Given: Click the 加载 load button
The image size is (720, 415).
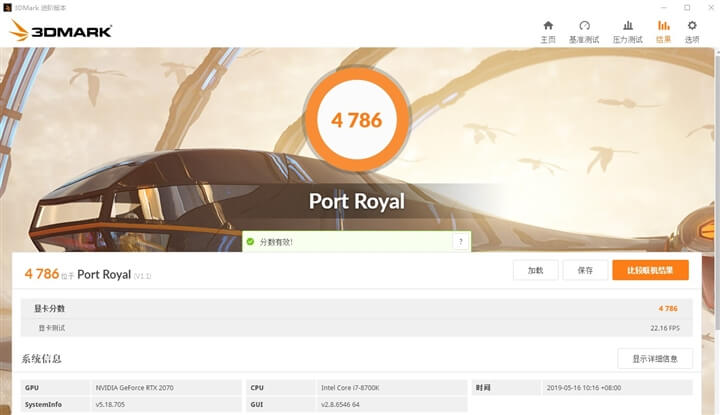Looking at the screenshot, I should pyautogui.click(x=535, y=270).
